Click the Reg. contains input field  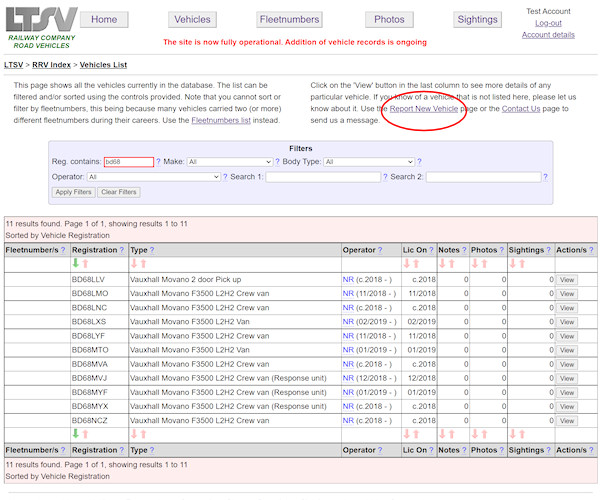128,162
